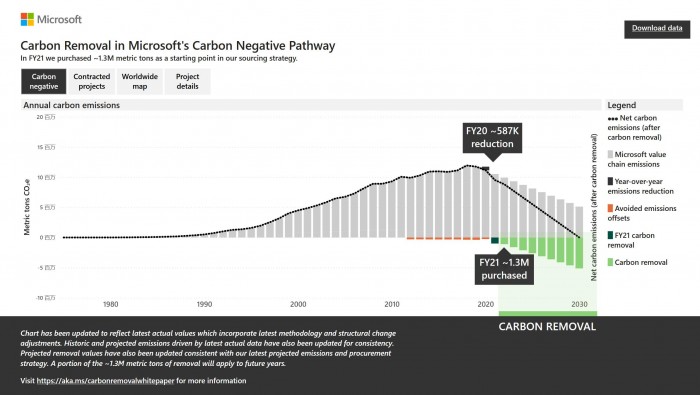Click the Annual carbon emissions header bar
This screenshot has height=395, width=700.
311,105
